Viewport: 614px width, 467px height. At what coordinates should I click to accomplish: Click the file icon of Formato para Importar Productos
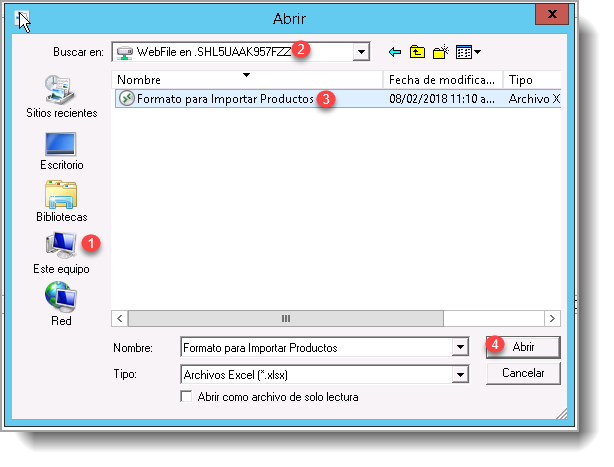[x=126, y=98]
